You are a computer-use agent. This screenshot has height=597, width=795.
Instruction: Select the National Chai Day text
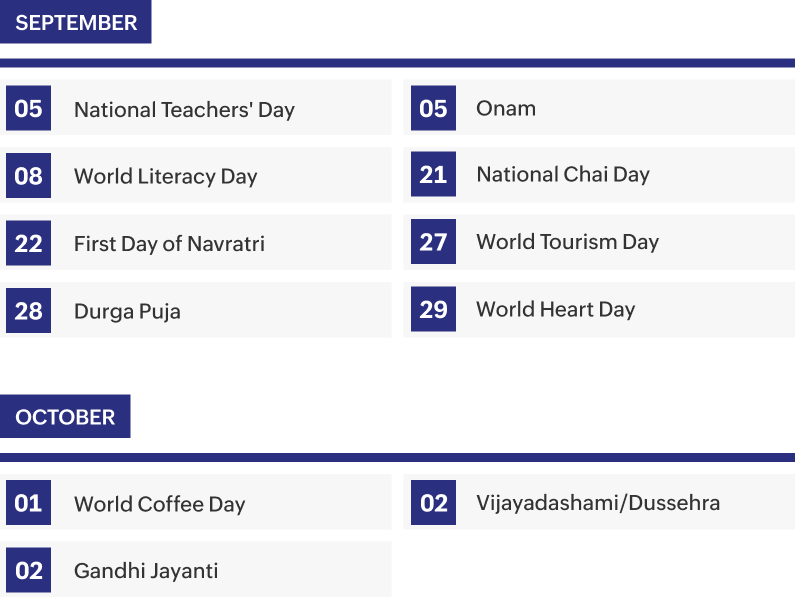[563, 175]
